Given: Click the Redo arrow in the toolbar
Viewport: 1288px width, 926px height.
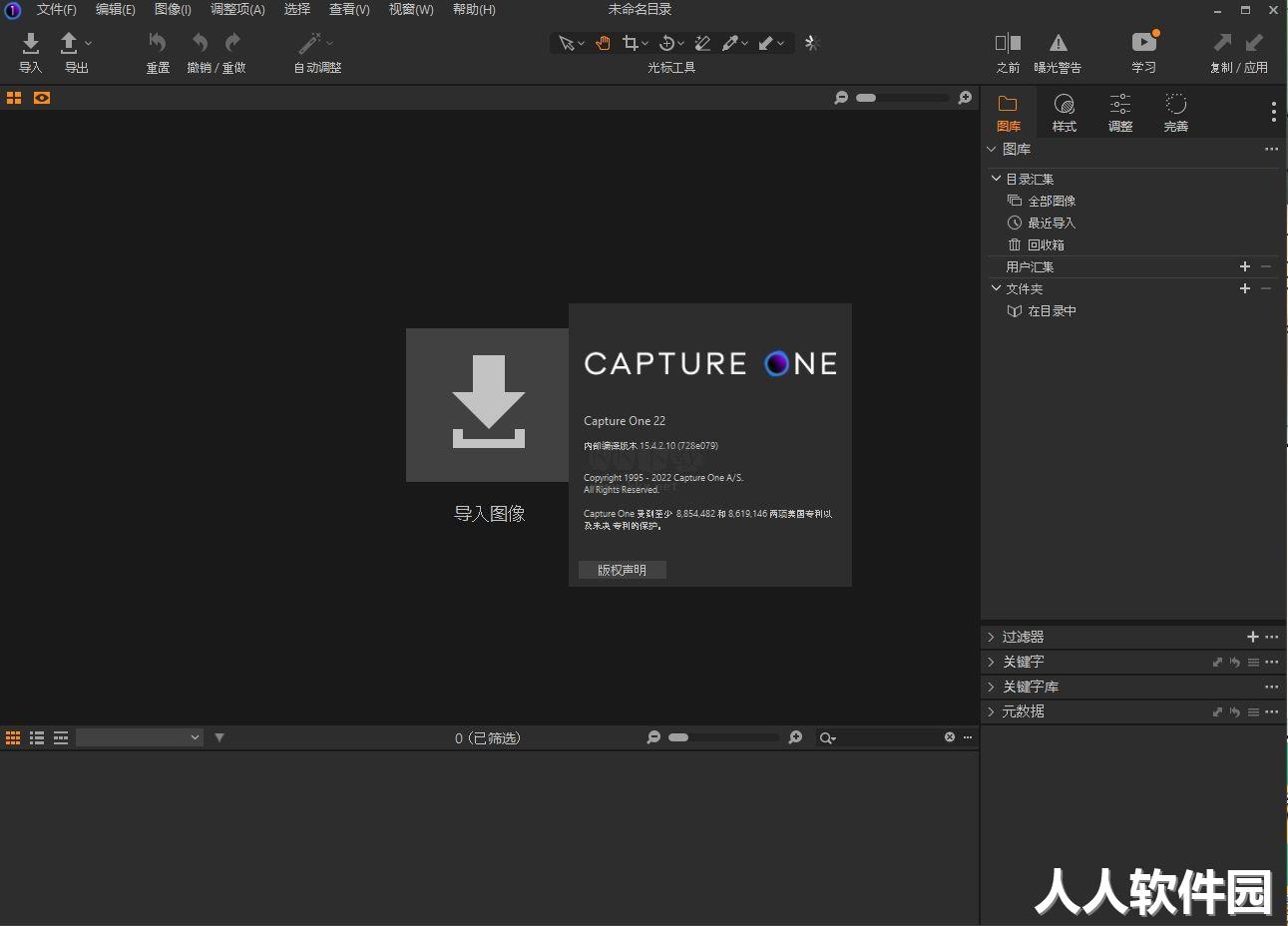Looking at the screenshot, I should click(x=232, y=42).
